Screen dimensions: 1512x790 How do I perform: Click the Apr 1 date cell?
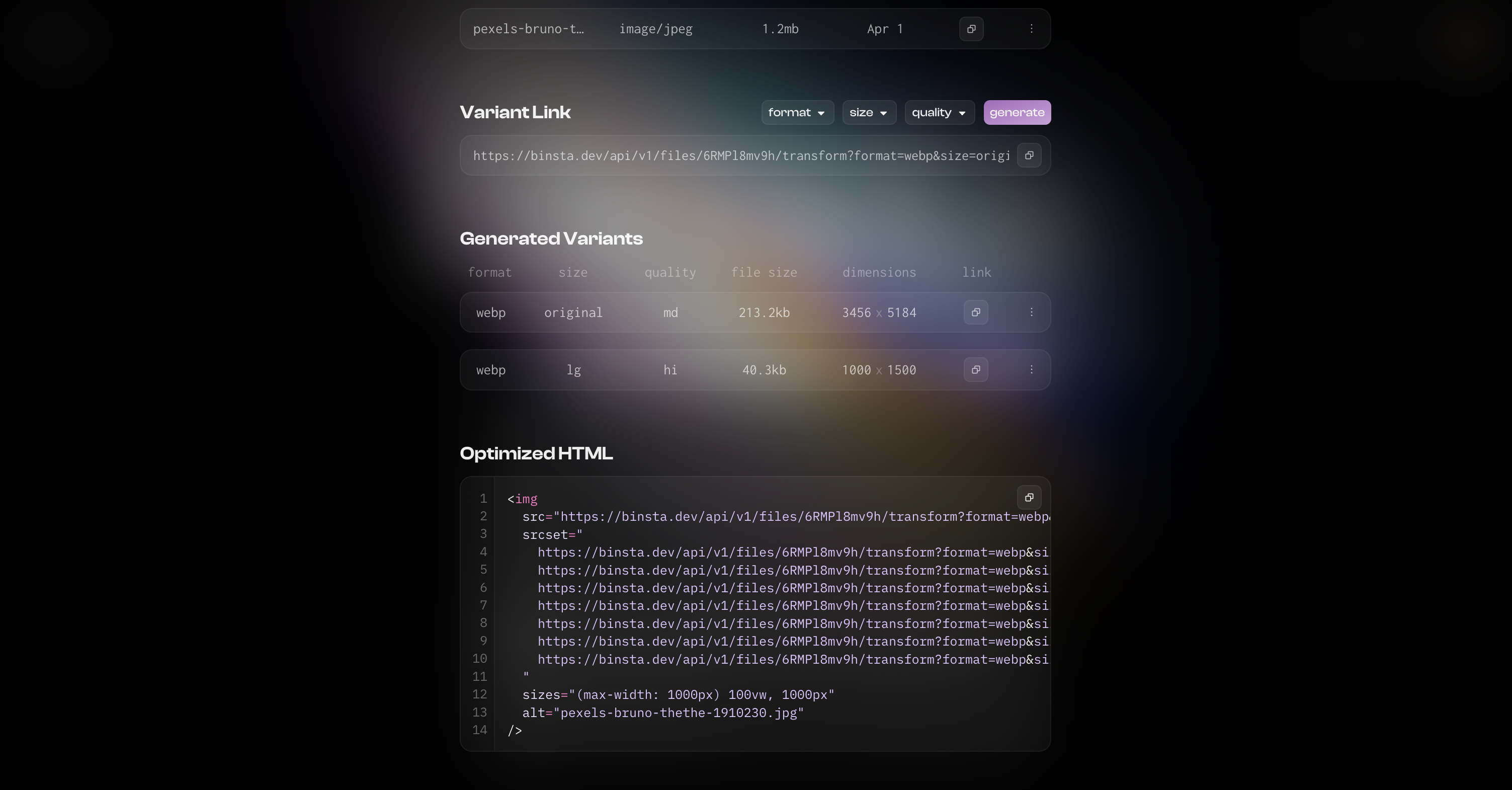coord(885,29)
